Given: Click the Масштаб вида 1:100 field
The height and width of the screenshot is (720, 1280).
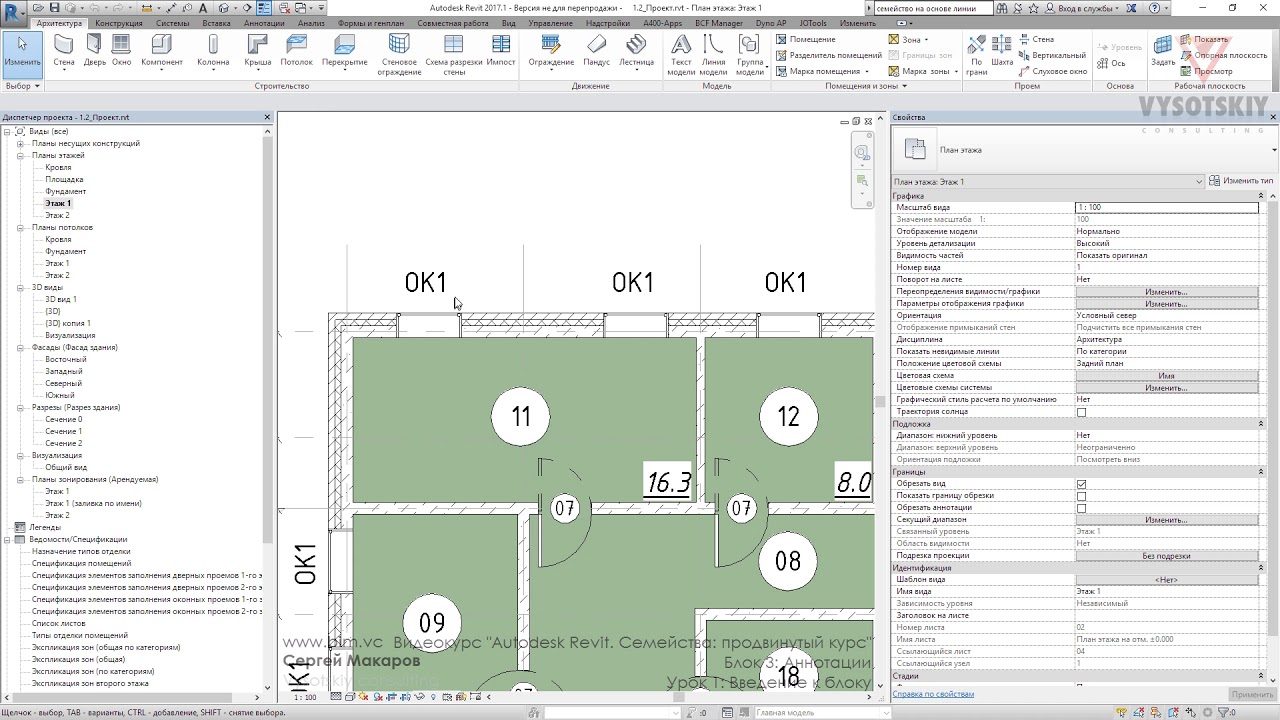Looking at the screenshot, I should (1166, 207).
